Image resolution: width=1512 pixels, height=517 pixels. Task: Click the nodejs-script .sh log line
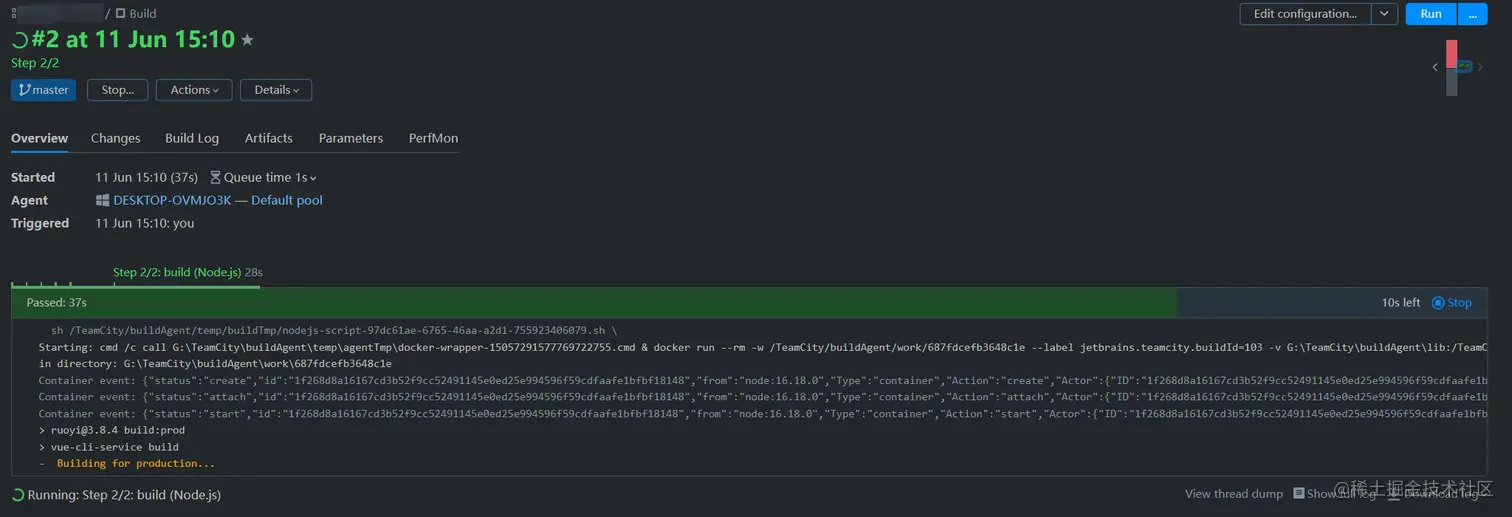(x=334, y=331)
